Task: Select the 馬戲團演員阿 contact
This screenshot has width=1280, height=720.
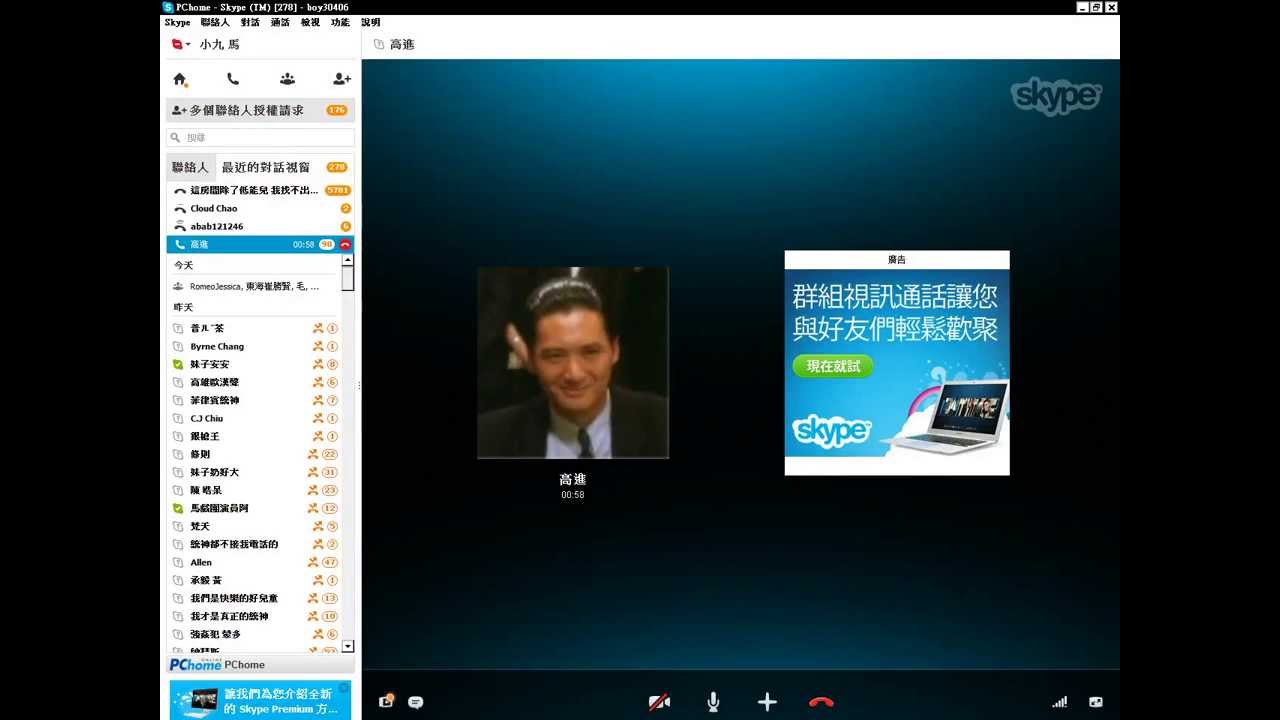Action: (254, 508)
